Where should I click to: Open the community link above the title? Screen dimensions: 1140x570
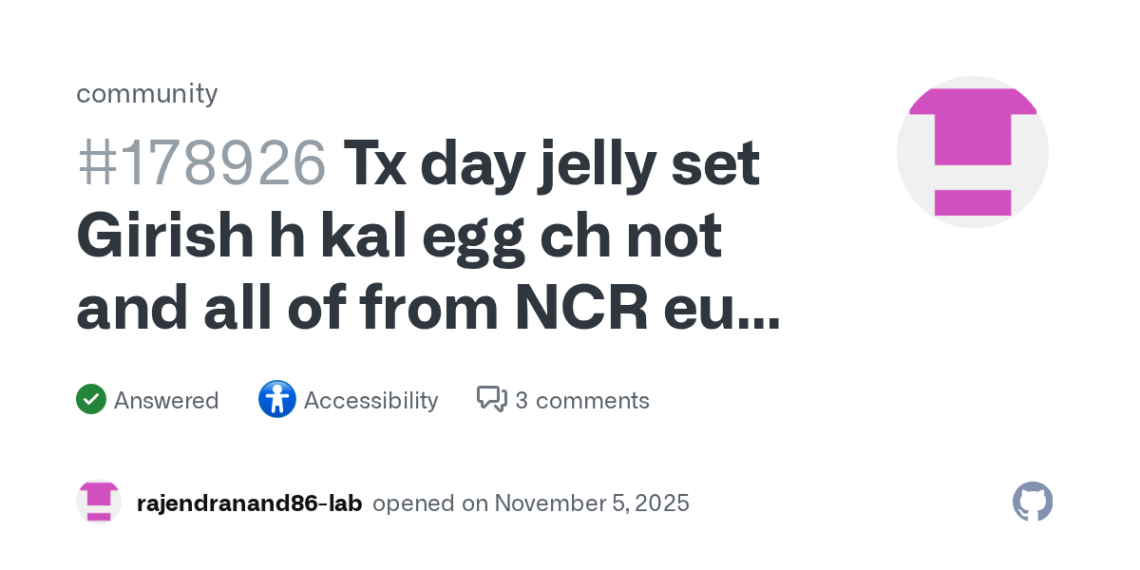[147, 93]
